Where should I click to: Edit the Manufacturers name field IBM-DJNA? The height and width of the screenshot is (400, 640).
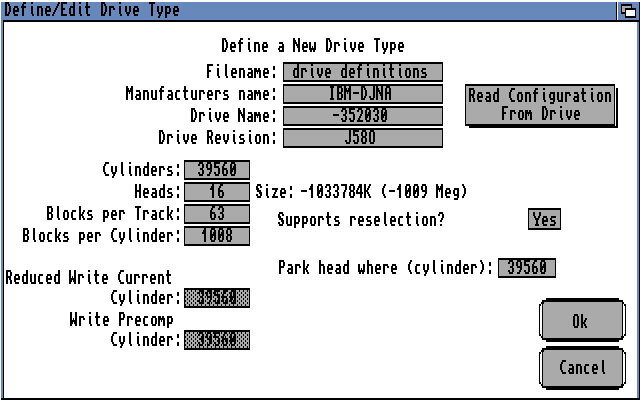click(362, 94)
